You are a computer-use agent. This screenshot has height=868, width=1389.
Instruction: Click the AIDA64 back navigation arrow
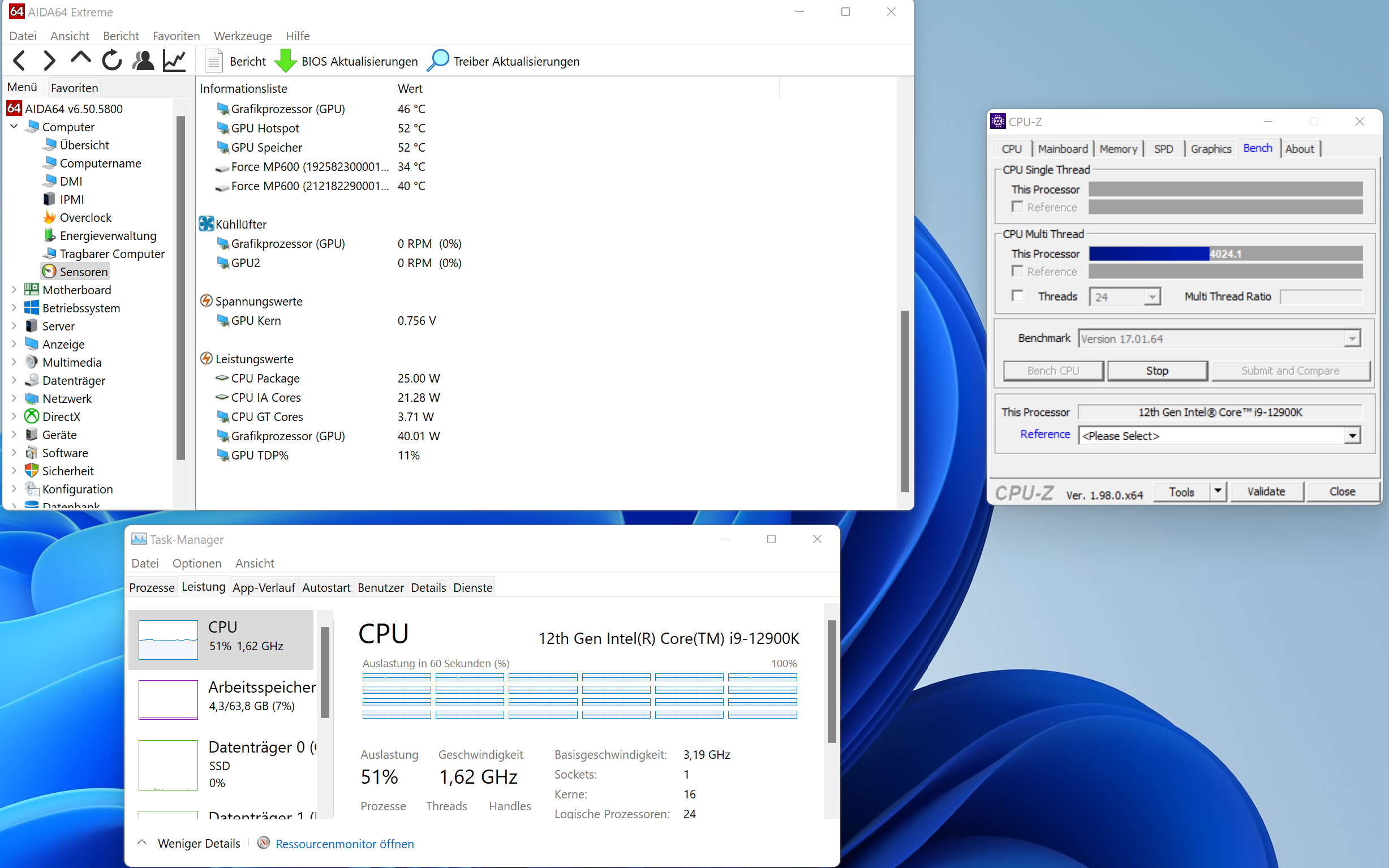coord(19,61)
